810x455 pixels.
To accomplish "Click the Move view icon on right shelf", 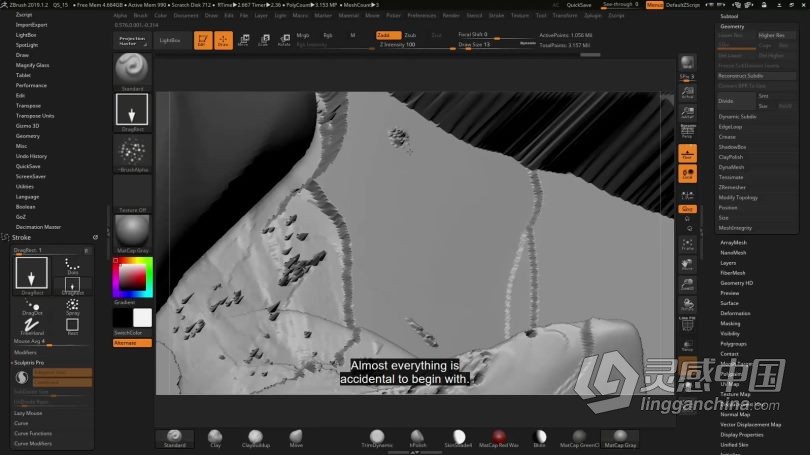I will coord(687,264).
